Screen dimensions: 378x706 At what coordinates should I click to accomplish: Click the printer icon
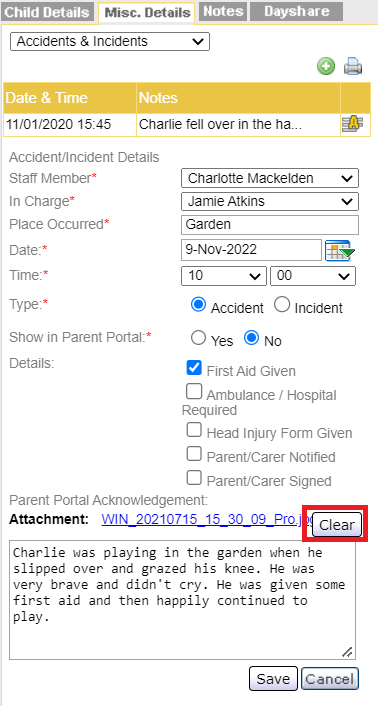(353, 67)
